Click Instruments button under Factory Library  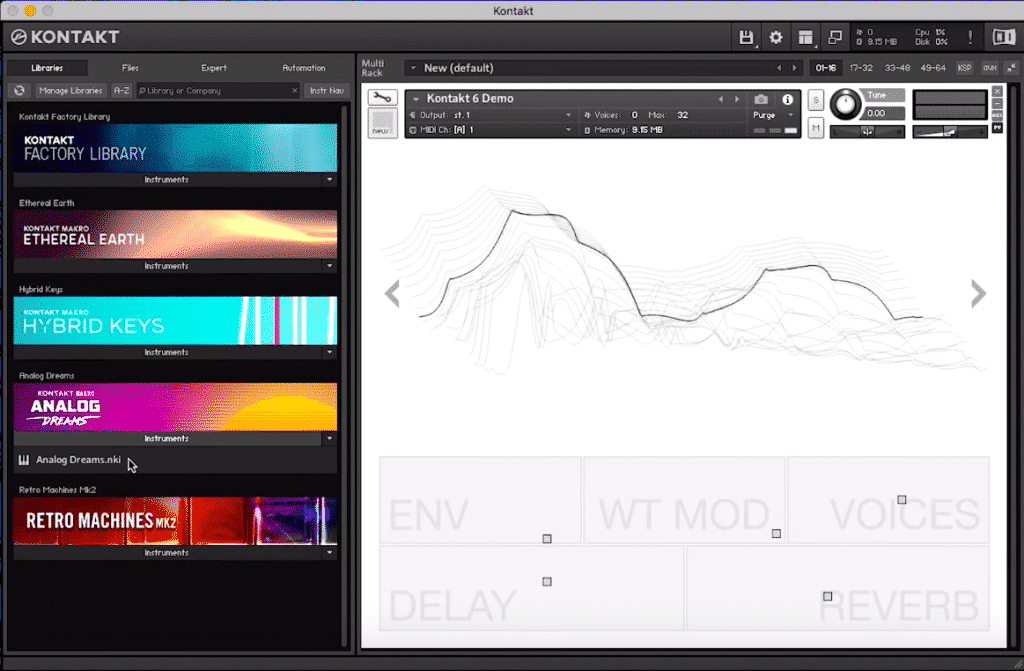[167, 180]
